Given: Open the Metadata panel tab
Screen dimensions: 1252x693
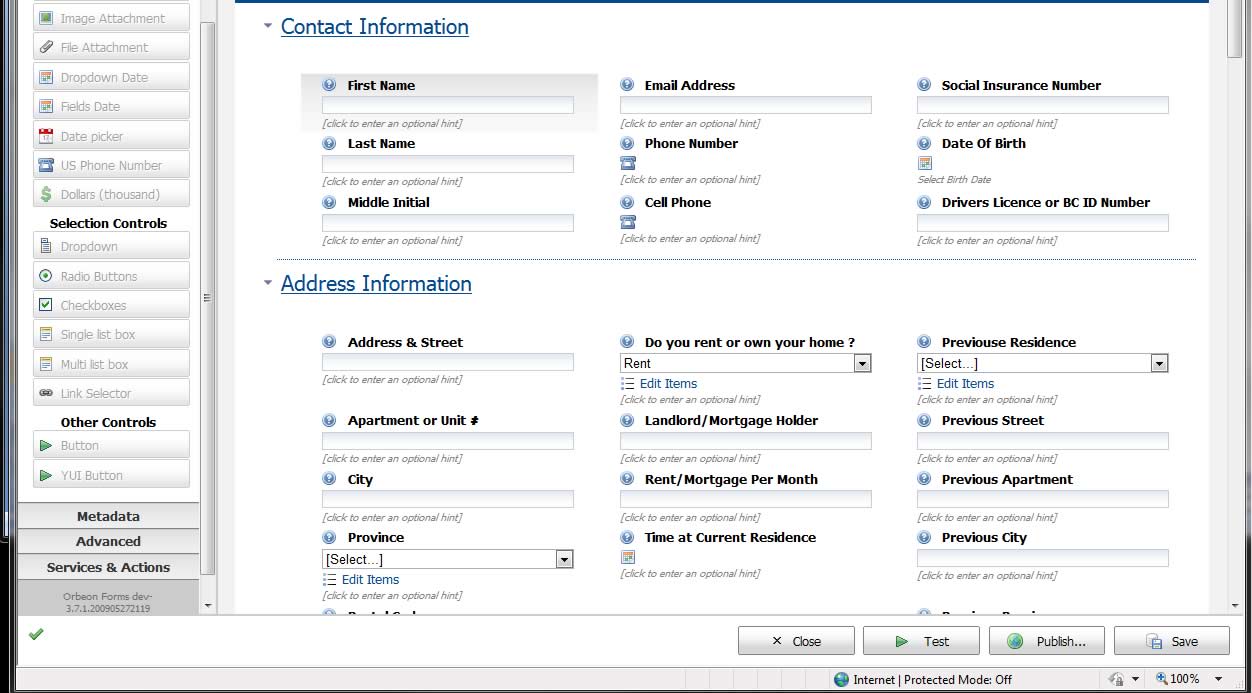Looking at the screenshot, I should (108, 516).
